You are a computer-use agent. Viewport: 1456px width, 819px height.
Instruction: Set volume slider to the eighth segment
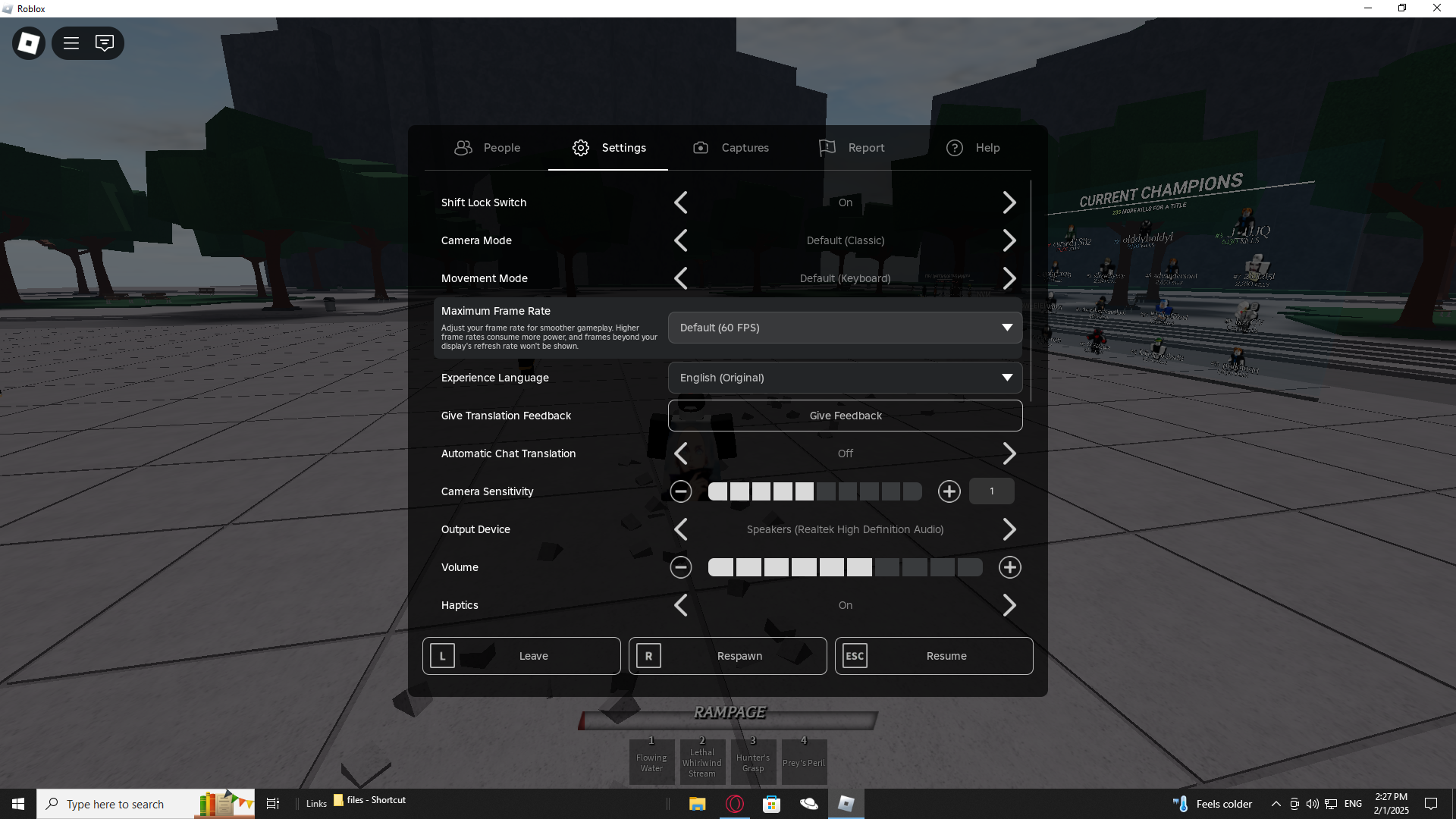pos(915,567)
